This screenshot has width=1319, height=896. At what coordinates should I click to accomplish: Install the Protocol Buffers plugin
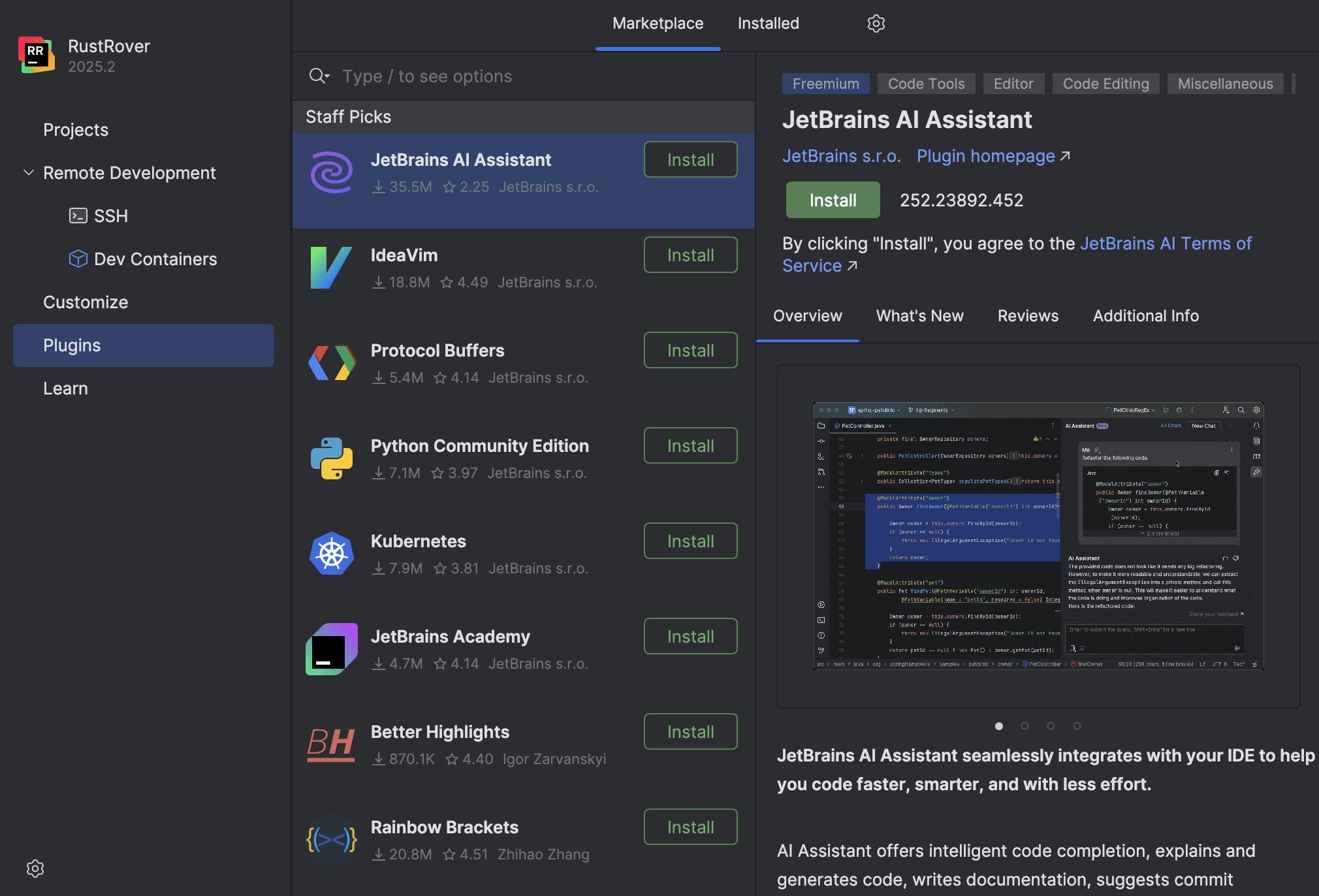[x=690, y=351]
